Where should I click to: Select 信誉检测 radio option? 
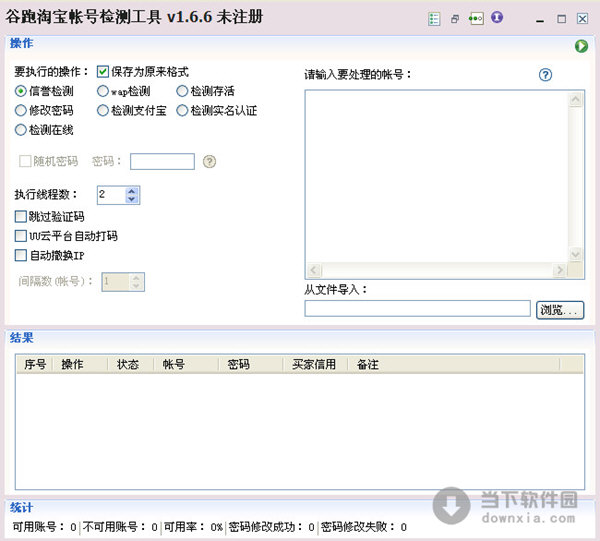20,91
